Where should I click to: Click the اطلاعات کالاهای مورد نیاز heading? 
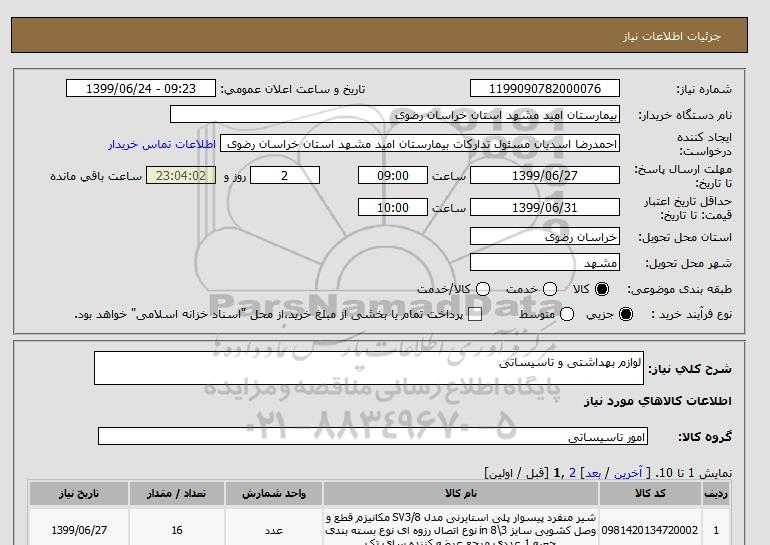pyautogui.click(x=658, y=401)
